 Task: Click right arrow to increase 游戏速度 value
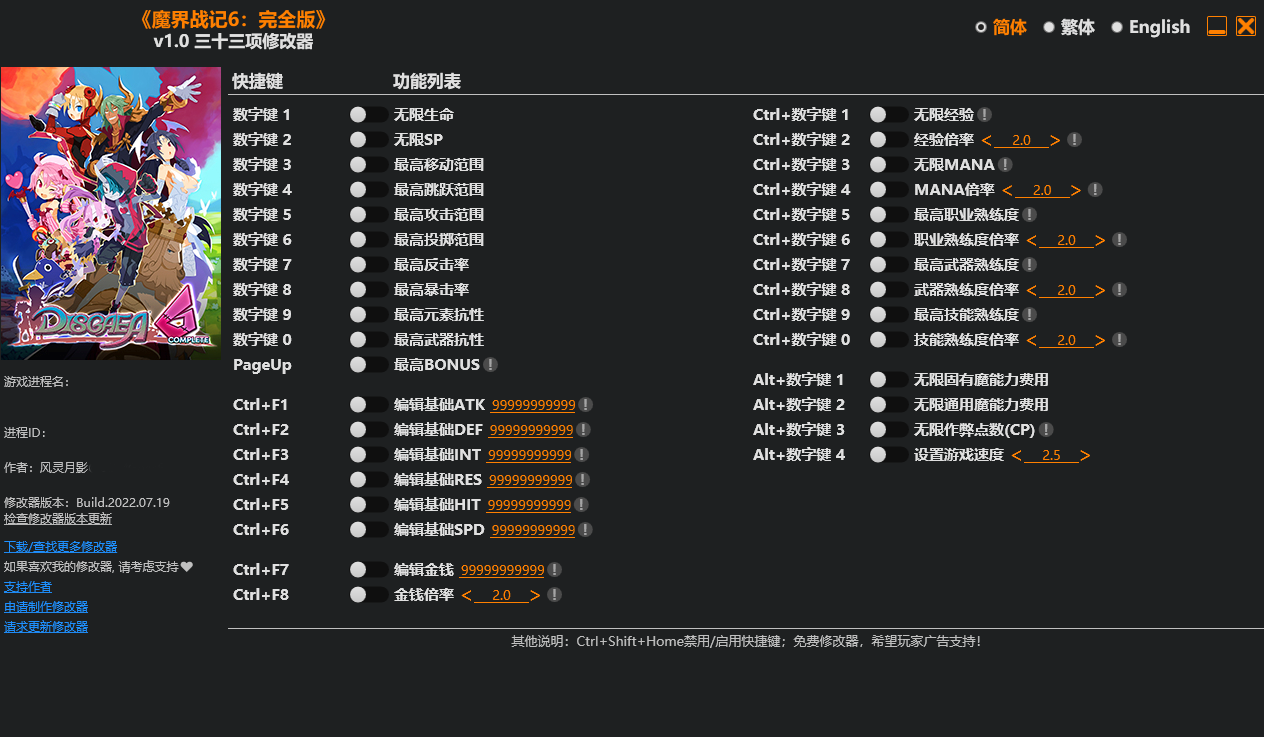tap(1084, 454)
